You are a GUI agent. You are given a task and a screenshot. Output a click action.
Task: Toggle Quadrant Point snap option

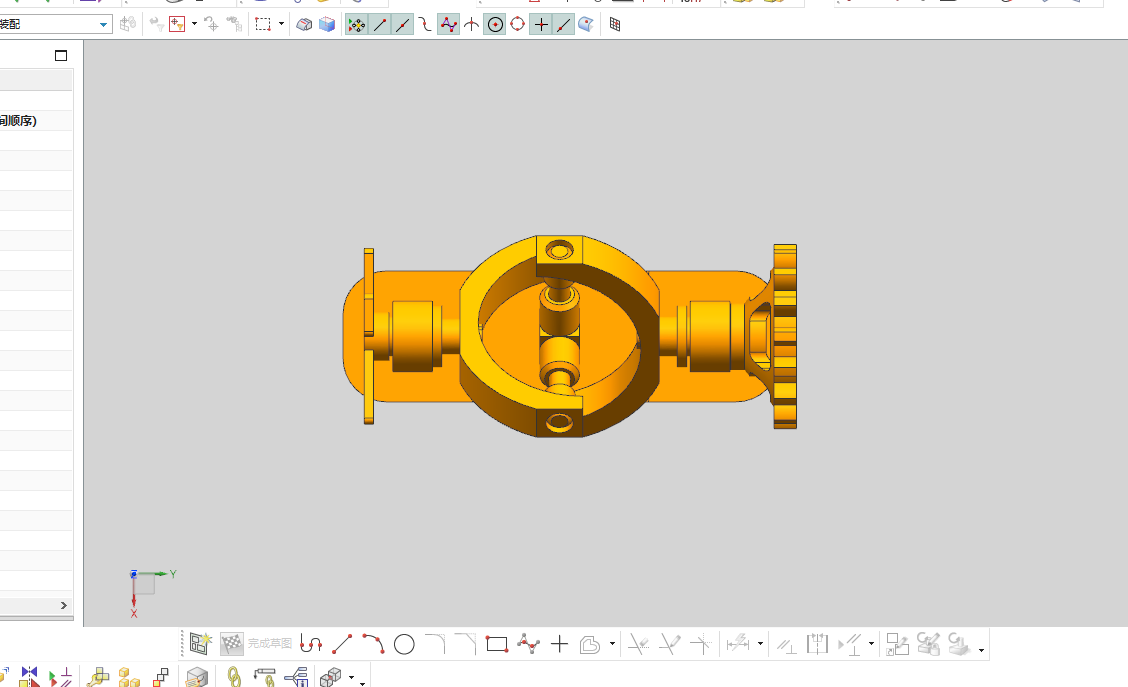(x=517, y=25)
